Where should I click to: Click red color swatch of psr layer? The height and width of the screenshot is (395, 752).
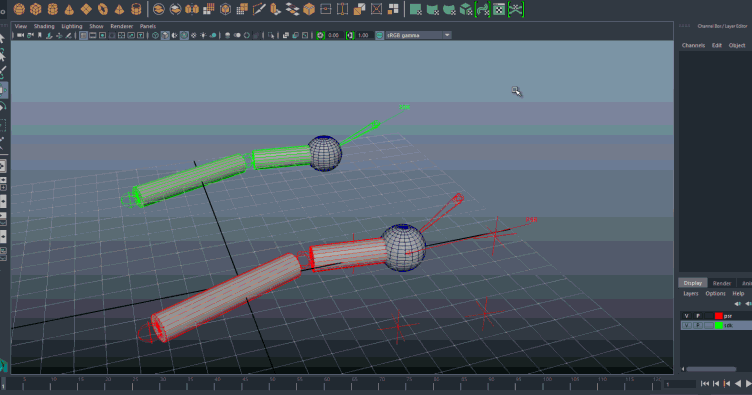[x=718, y=316]
